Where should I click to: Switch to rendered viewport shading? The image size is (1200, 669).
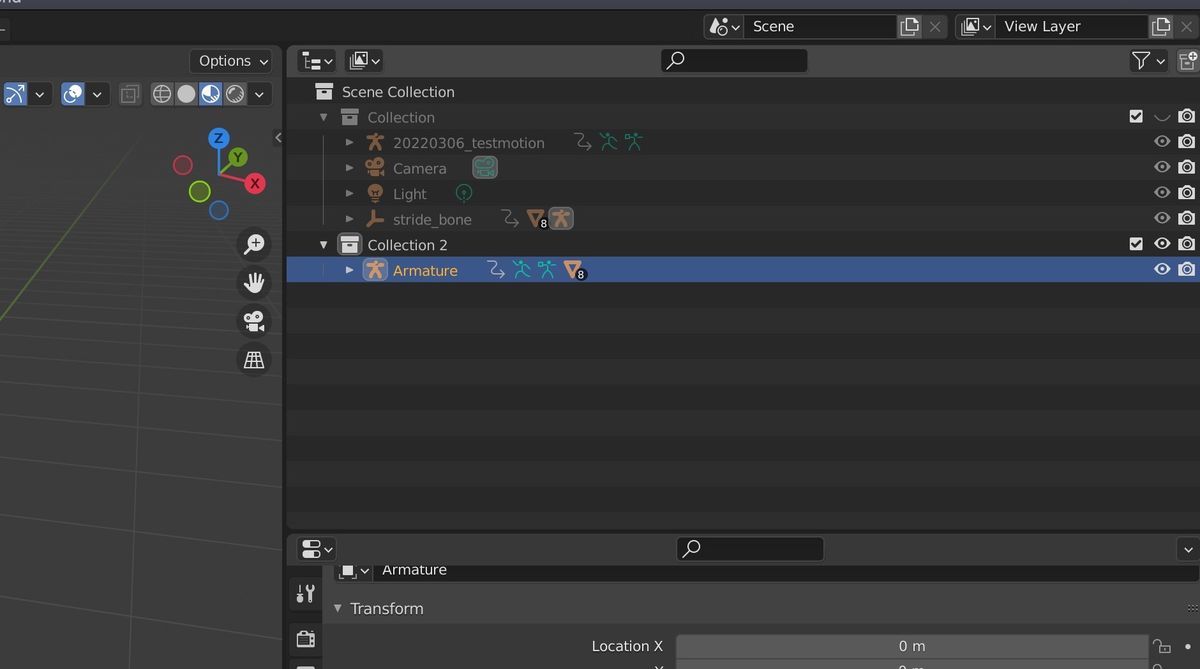[x=234, y=93]
